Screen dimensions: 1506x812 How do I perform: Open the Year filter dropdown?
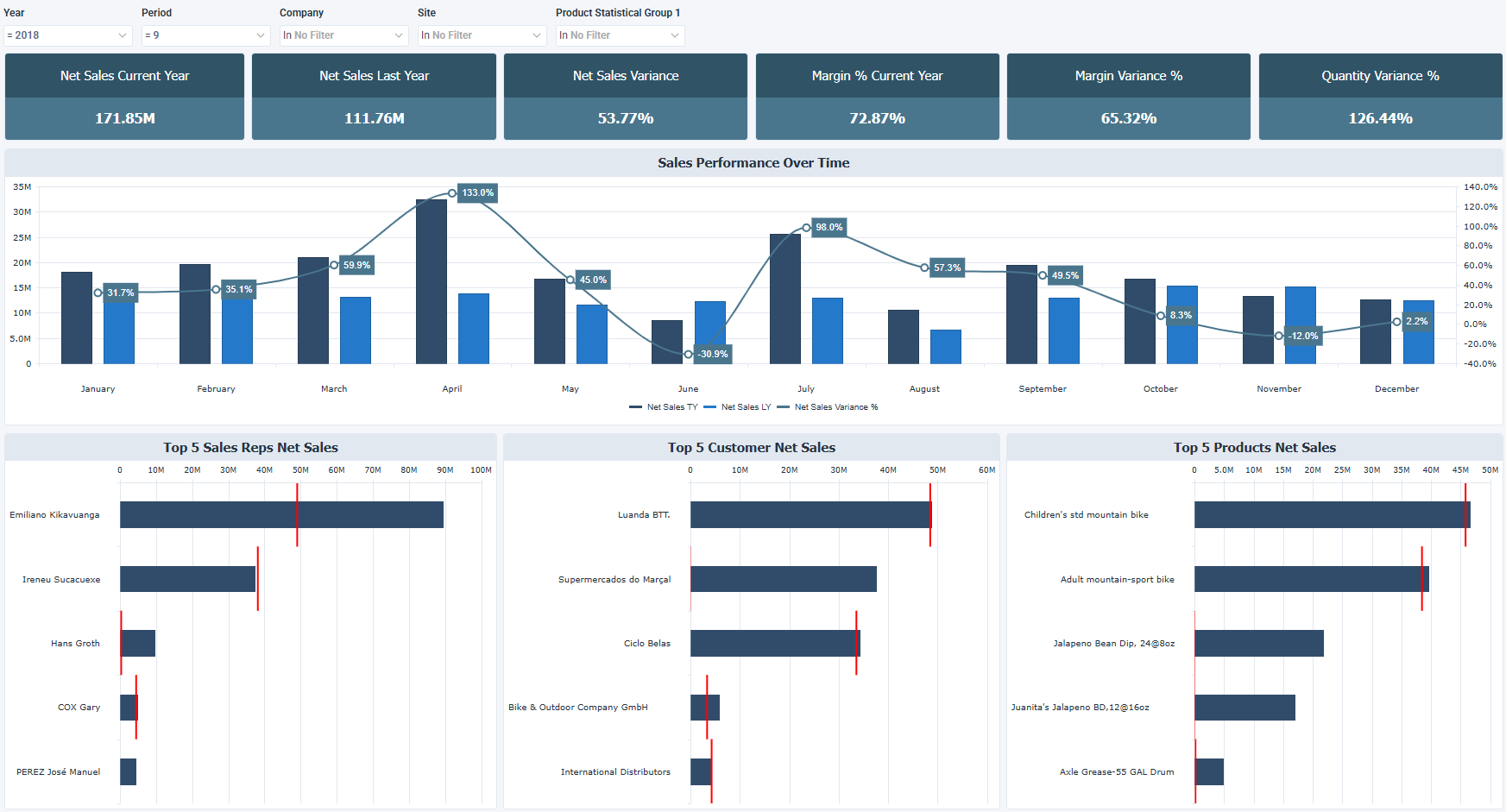click(68, 35)
